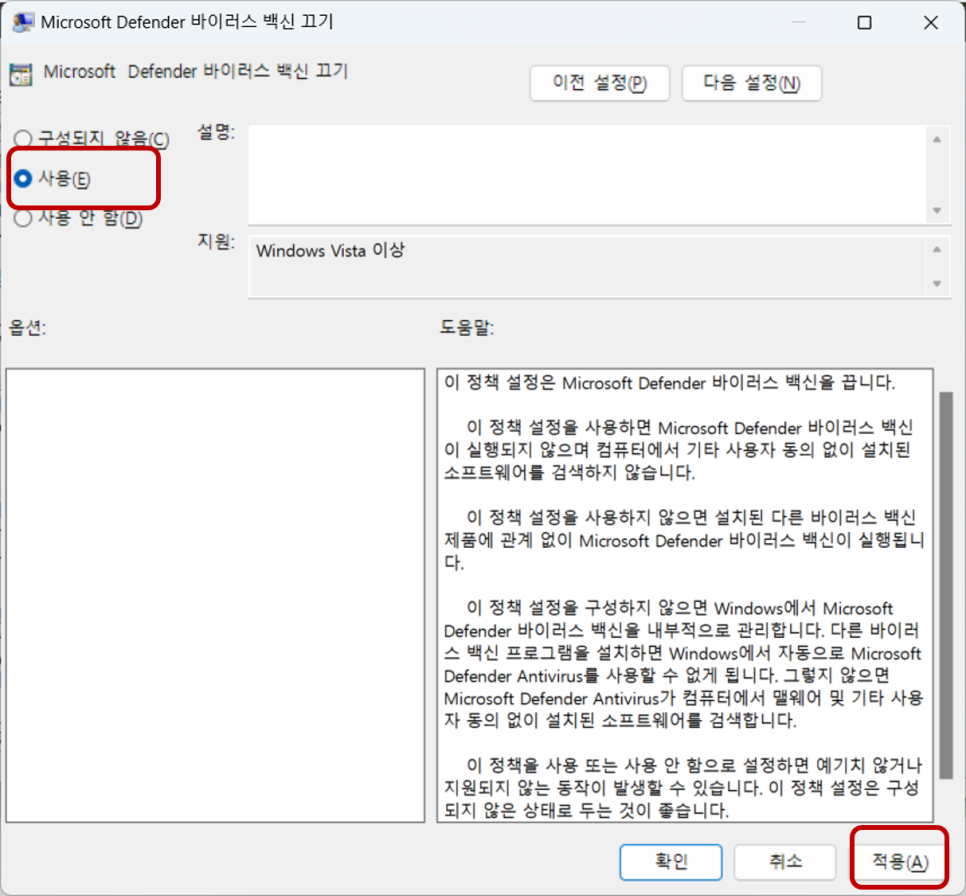Click the empty 옵션 options pane
The height and width of the screenshot is (896, 966).
[215, 595]
